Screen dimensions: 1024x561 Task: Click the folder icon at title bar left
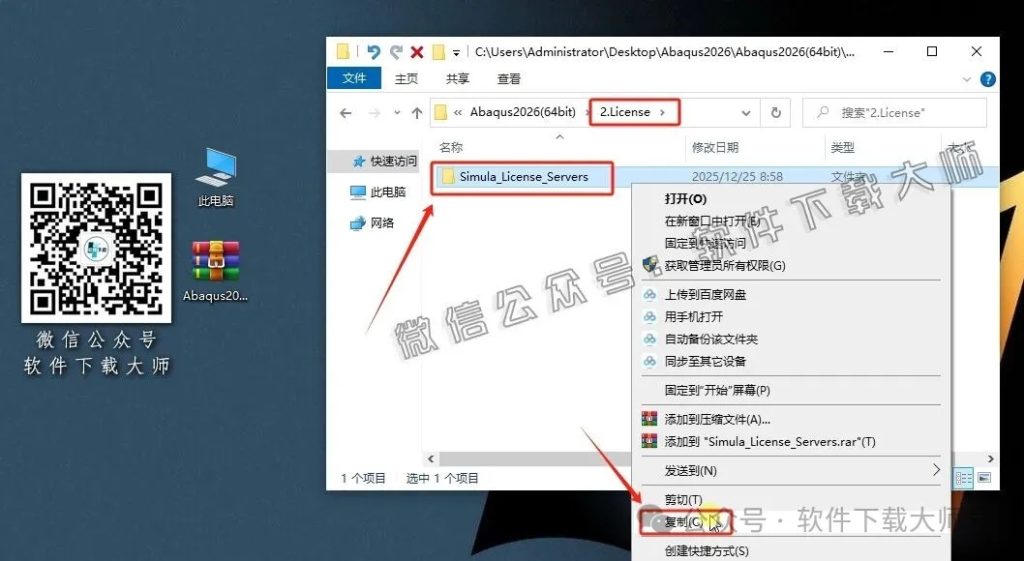(343, 52)
